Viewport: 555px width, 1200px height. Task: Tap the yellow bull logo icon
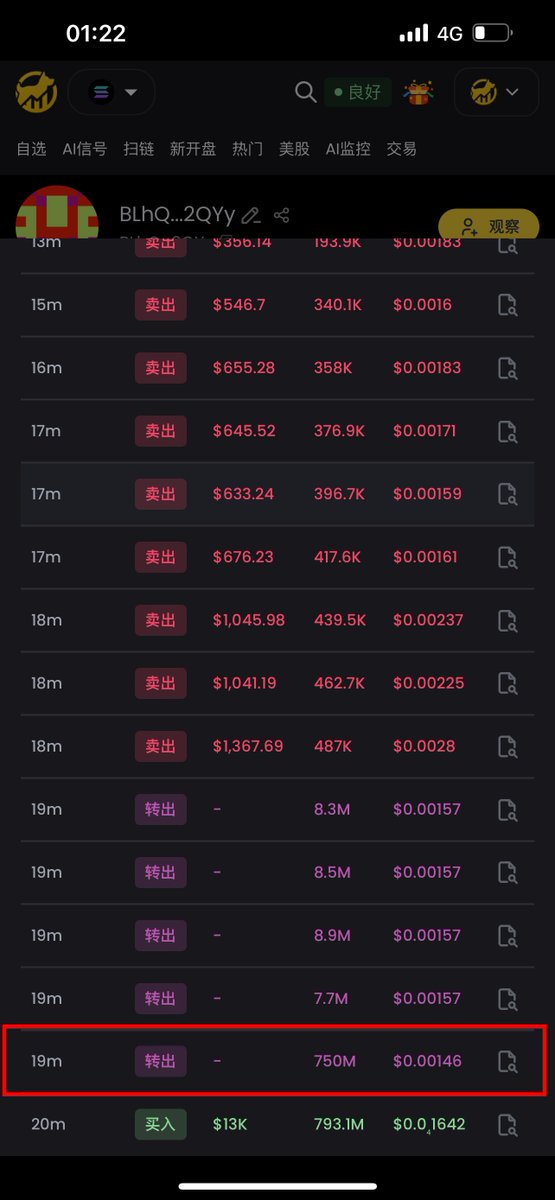(x=36, y=92)
